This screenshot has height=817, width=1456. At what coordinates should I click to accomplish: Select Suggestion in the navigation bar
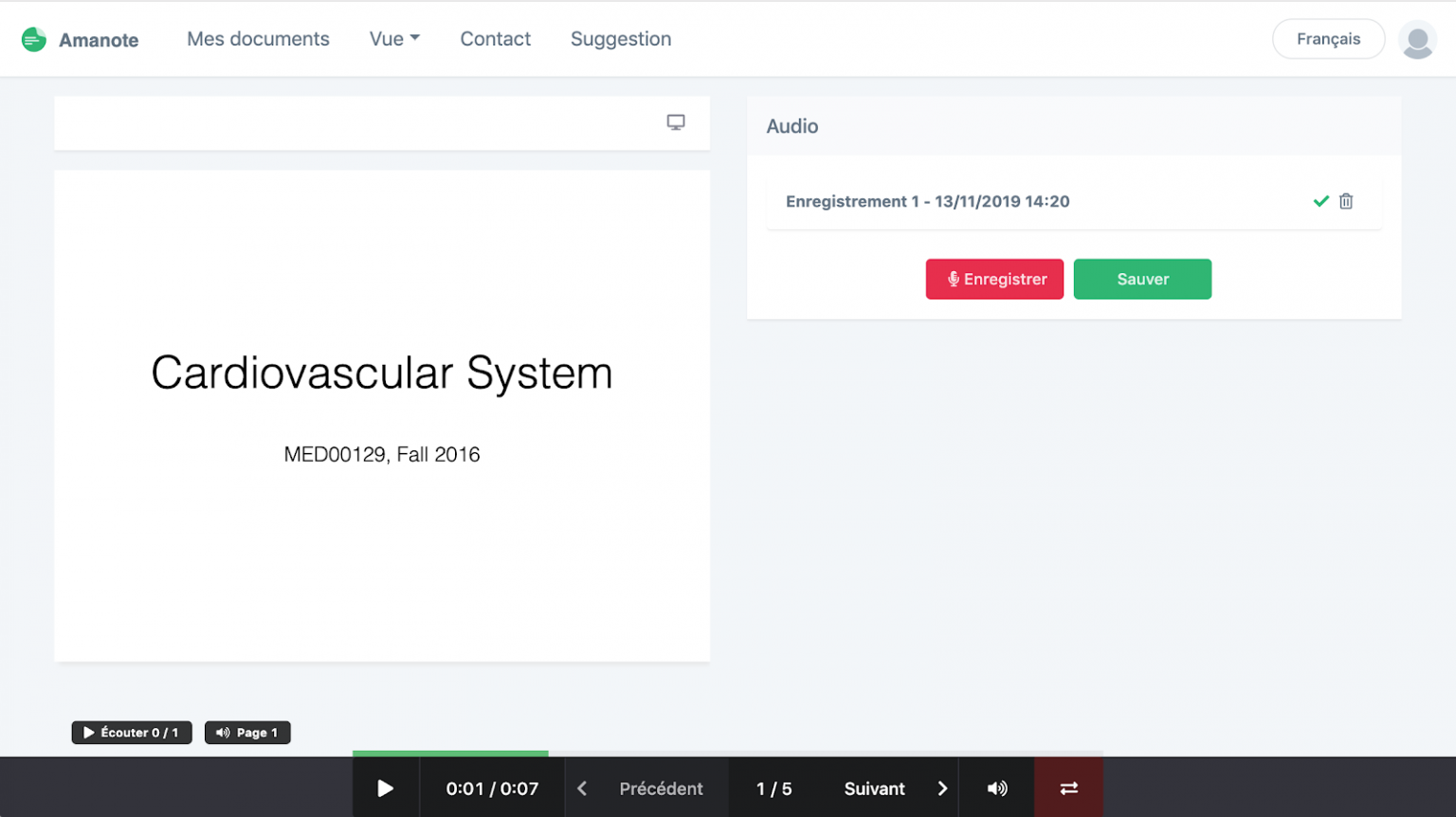pos(621,39)
